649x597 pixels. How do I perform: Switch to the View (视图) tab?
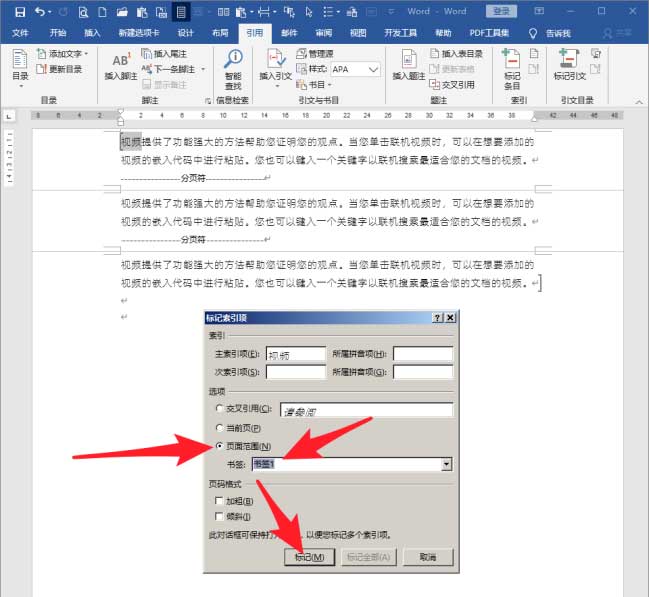(x=358, y=33)
